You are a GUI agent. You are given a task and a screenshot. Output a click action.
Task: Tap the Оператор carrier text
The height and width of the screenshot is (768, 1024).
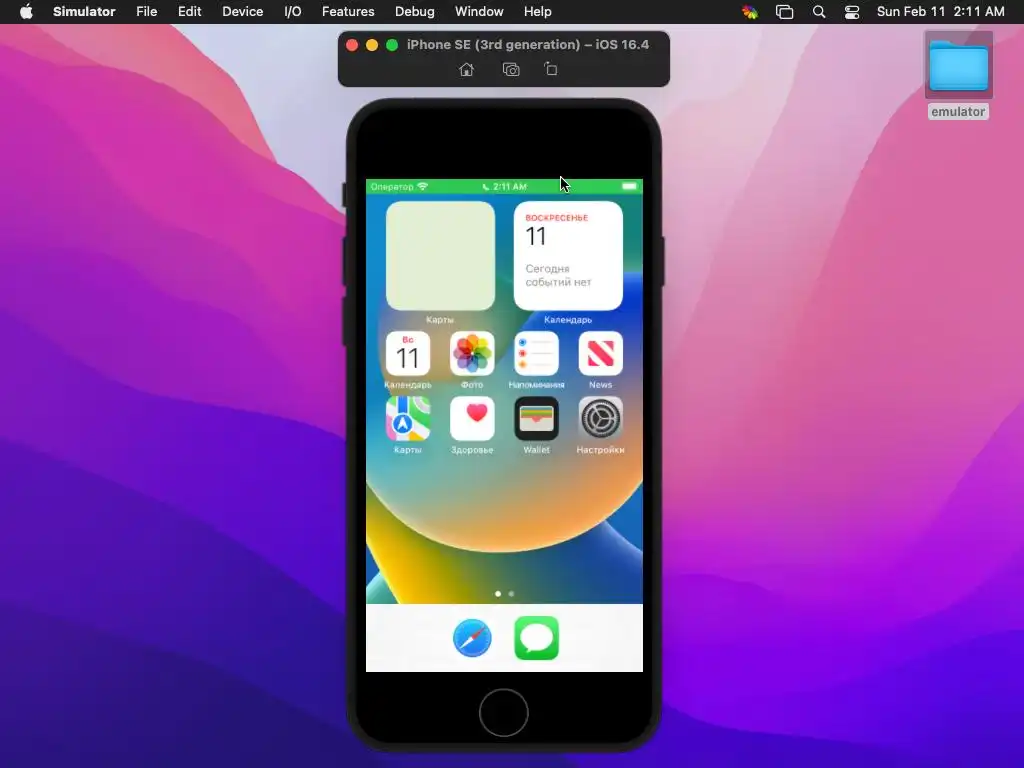click(x=392, y=187)
